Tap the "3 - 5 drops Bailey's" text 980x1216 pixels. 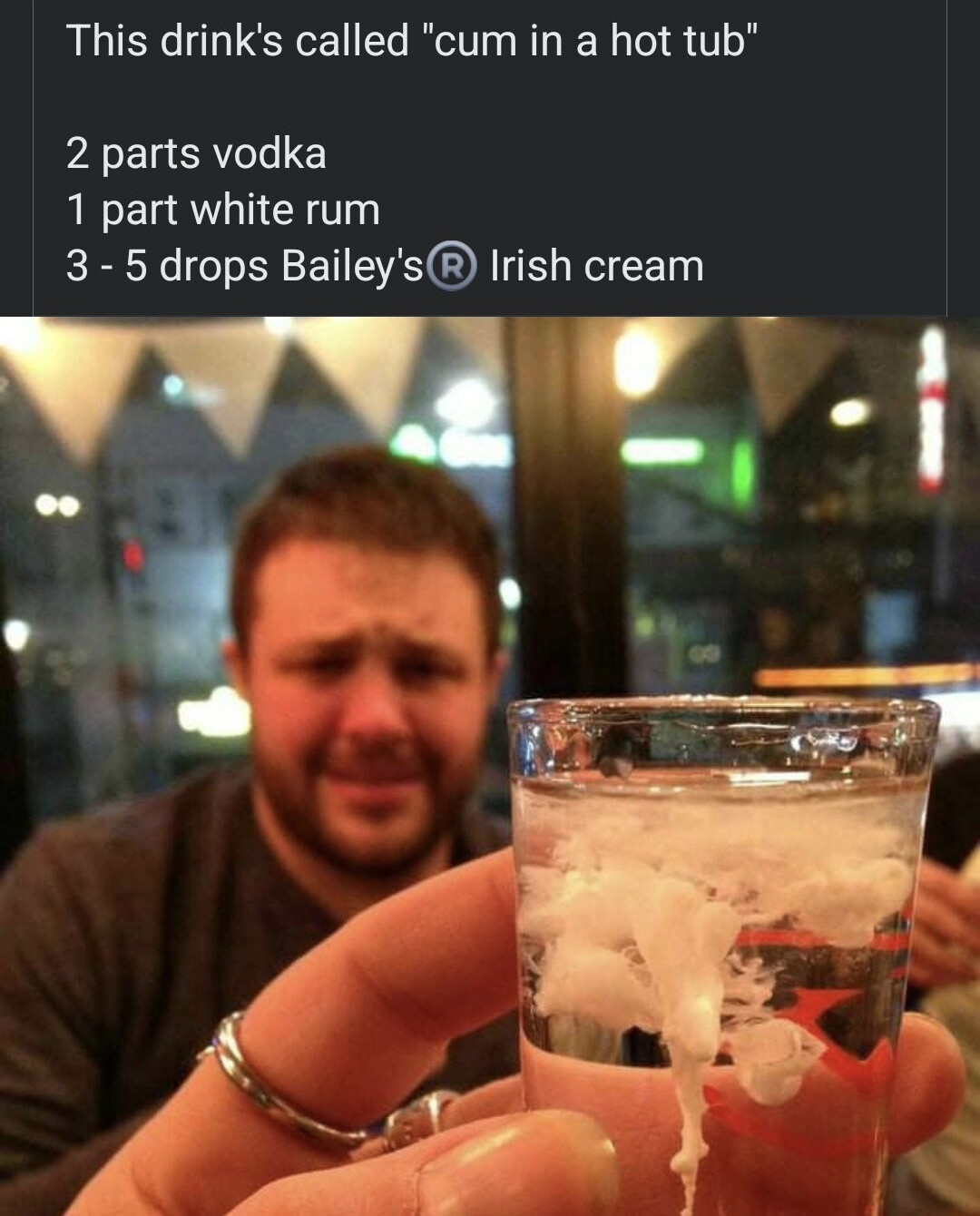(x=245, y=266)
